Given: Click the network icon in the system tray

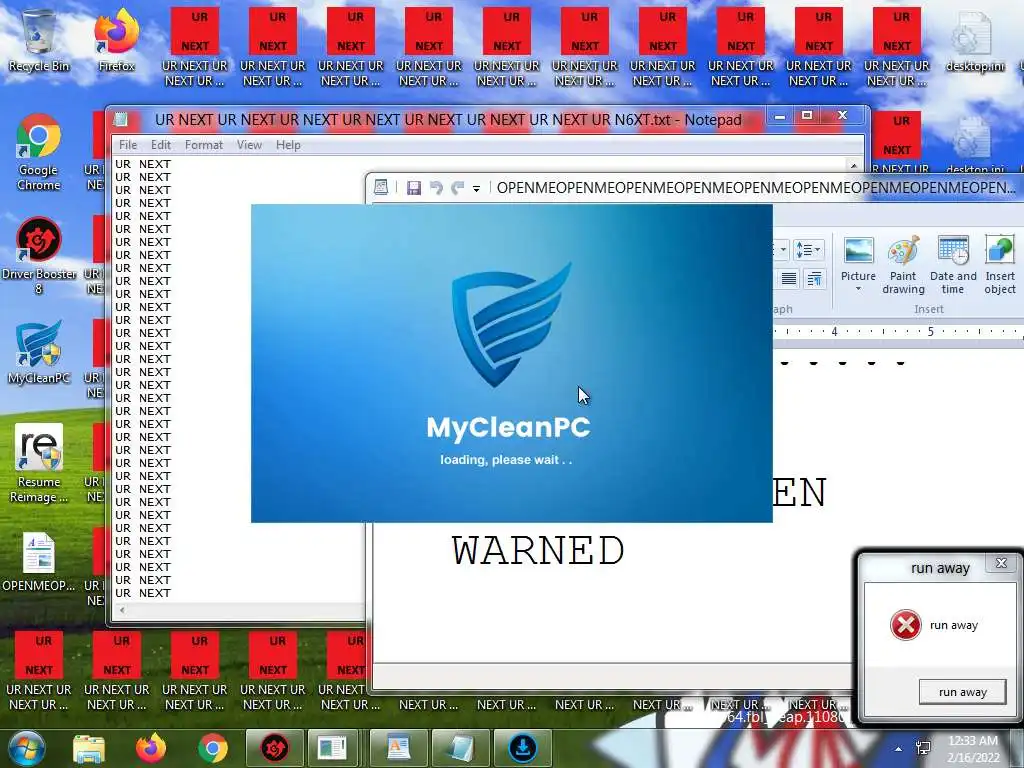Looking at the screenshot, I should pyautogui.click(x=924, y=749).
